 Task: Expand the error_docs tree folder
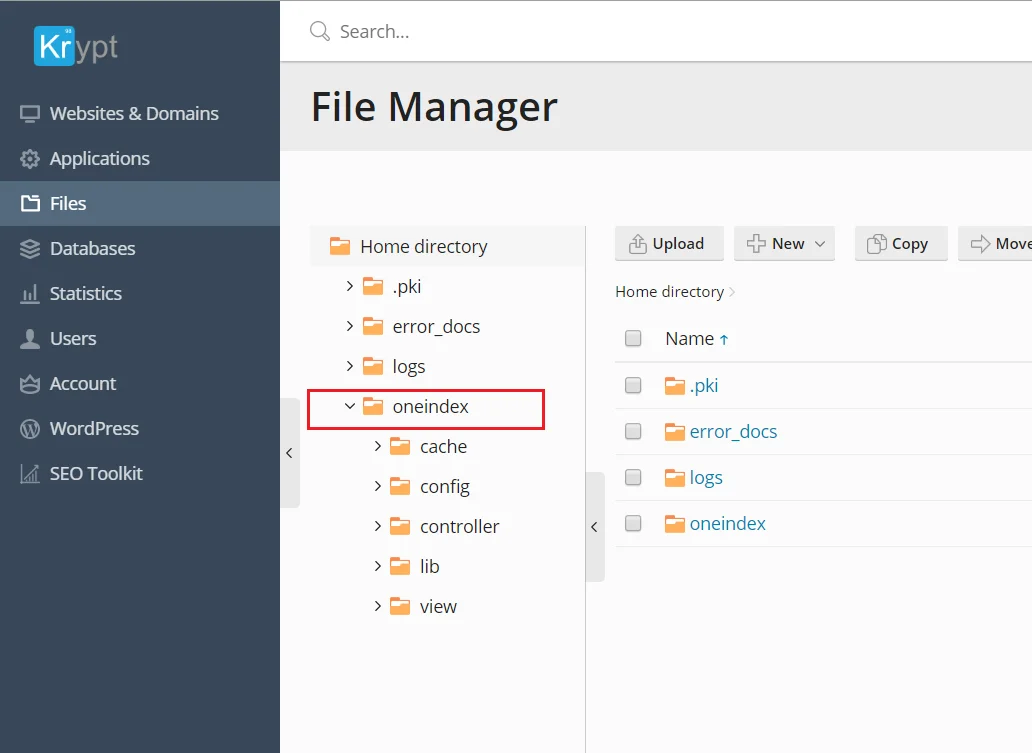click(350, 326)
